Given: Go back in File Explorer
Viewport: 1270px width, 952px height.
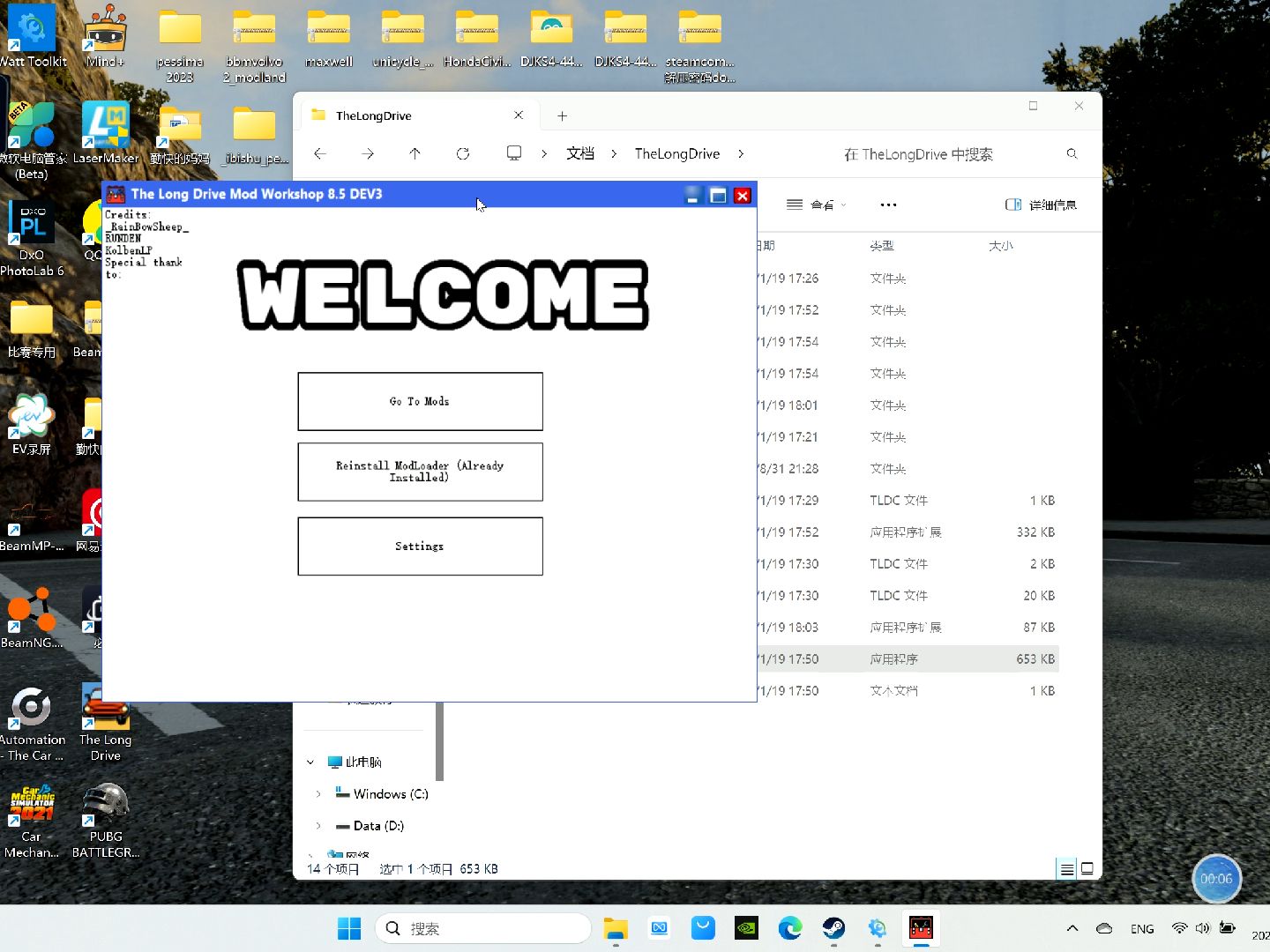Looking at the screenshot, I should [x=320, y=153].
